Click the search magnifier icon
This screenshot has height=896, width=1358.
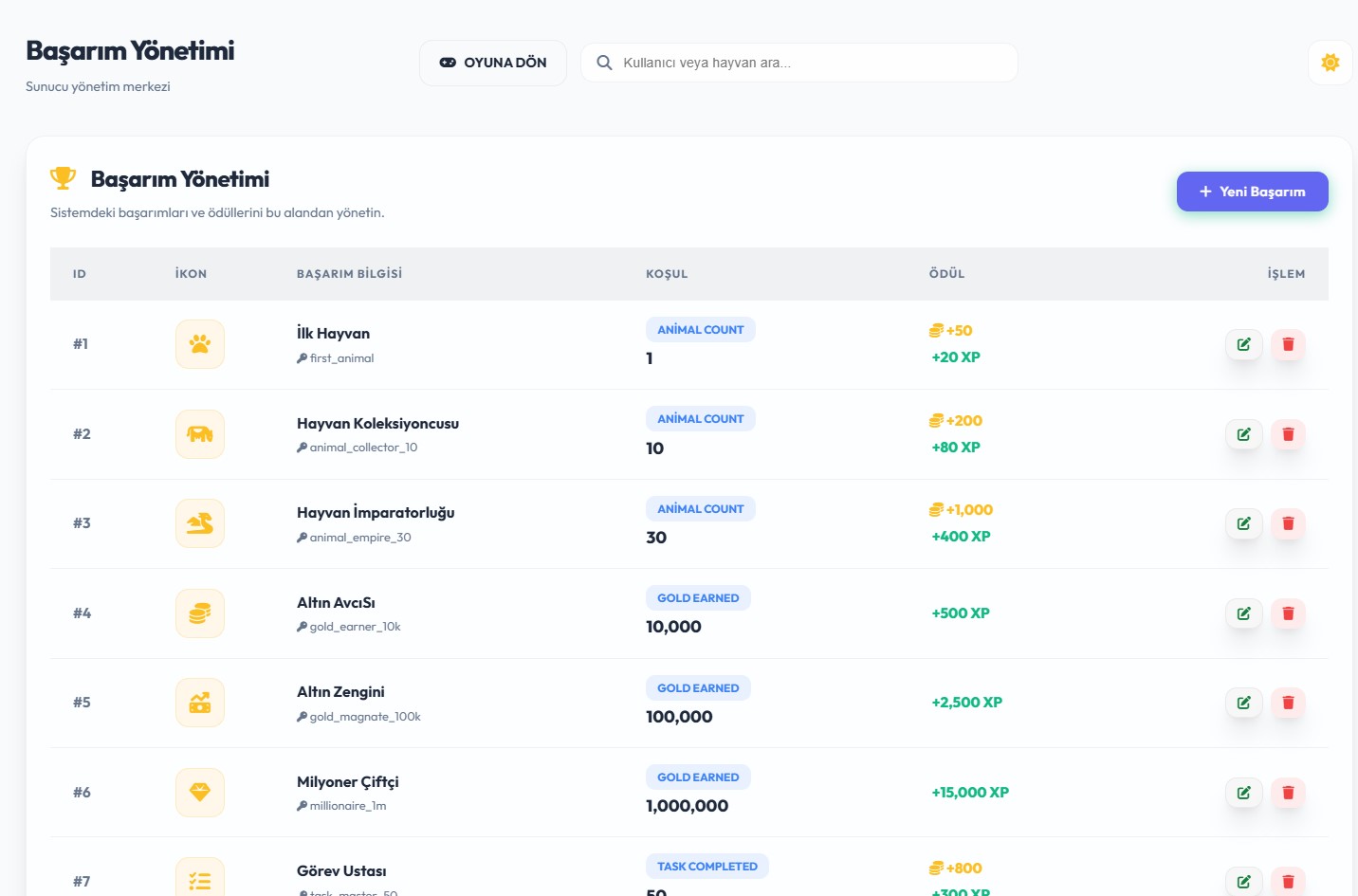tap(604, 63)
